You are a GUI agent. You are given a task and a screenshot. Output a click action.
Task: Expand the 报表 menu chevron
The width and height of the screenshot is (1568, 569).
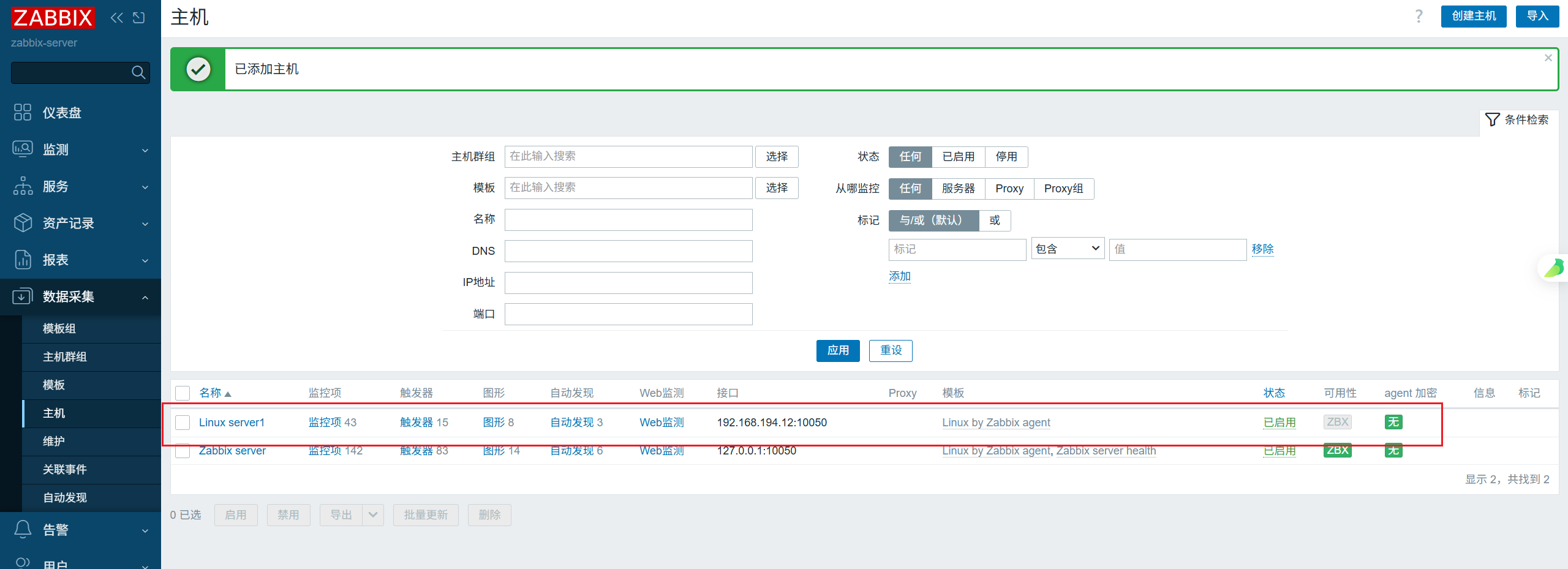[145, 260]
